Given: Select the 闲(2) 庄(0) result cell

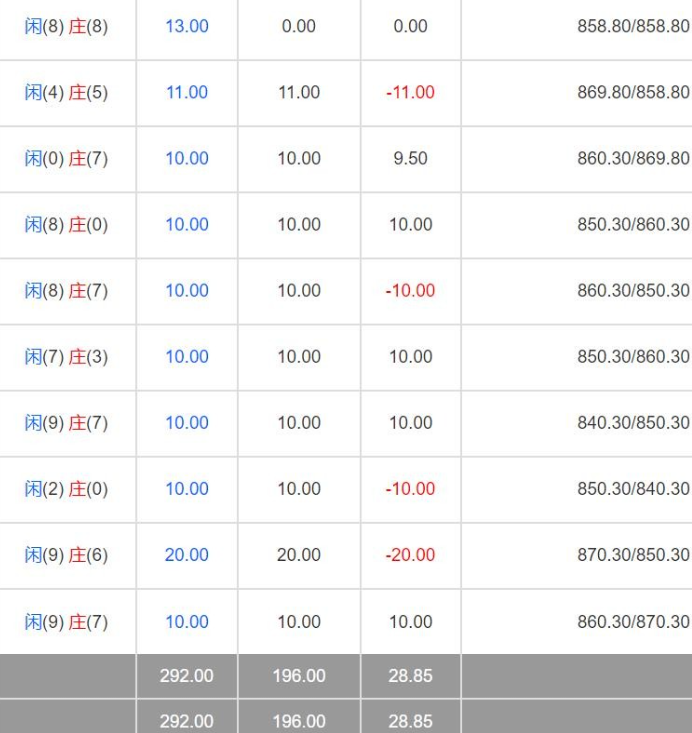Looking at the screenshot, I should click(66, 489).
